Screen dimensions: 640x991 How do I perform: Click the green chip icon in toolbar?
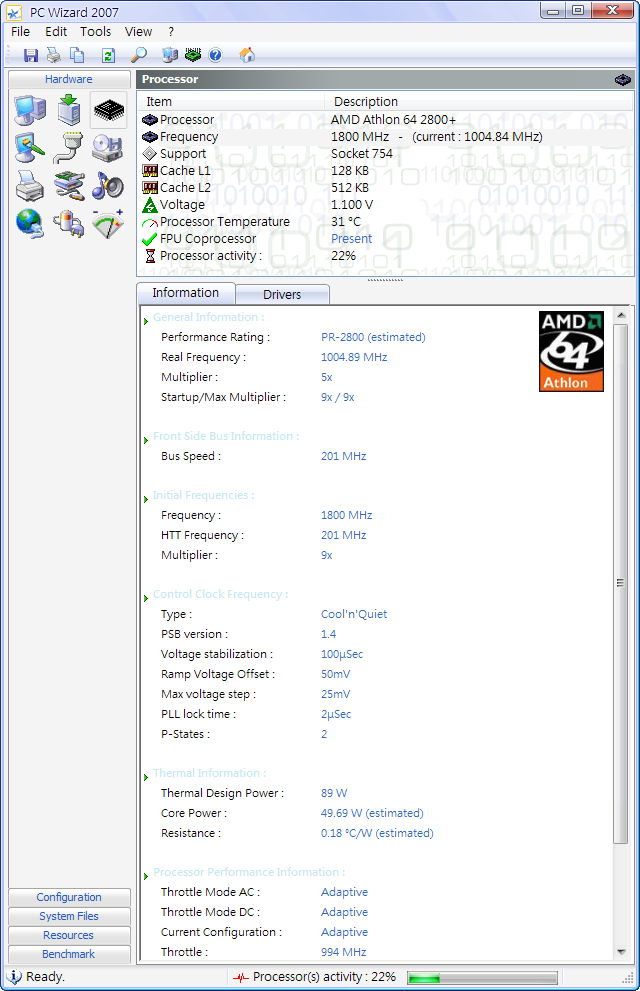pos(193,56)
